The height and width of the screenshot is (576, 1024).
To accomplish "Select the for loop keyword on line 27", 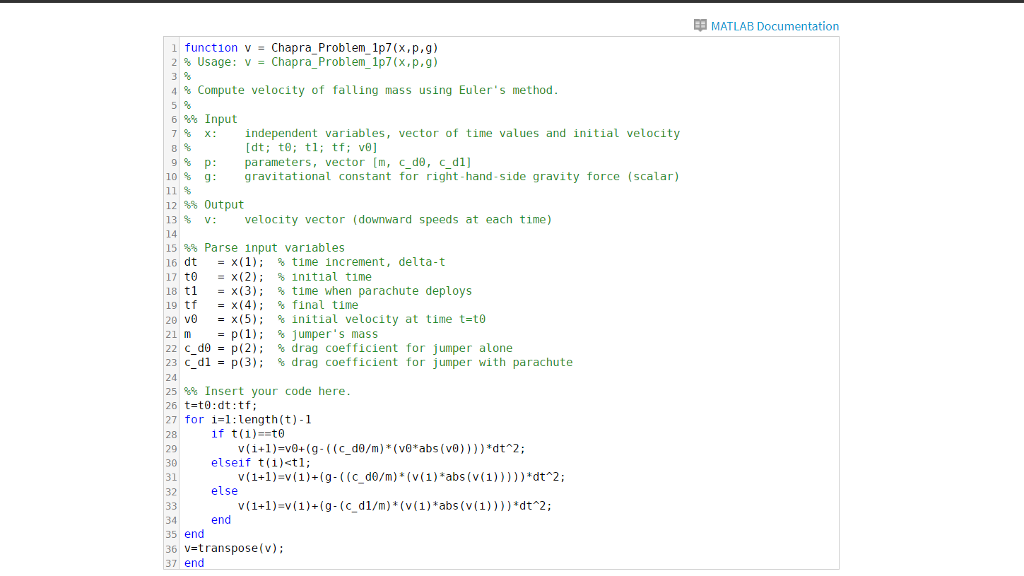I will (191, 419).
